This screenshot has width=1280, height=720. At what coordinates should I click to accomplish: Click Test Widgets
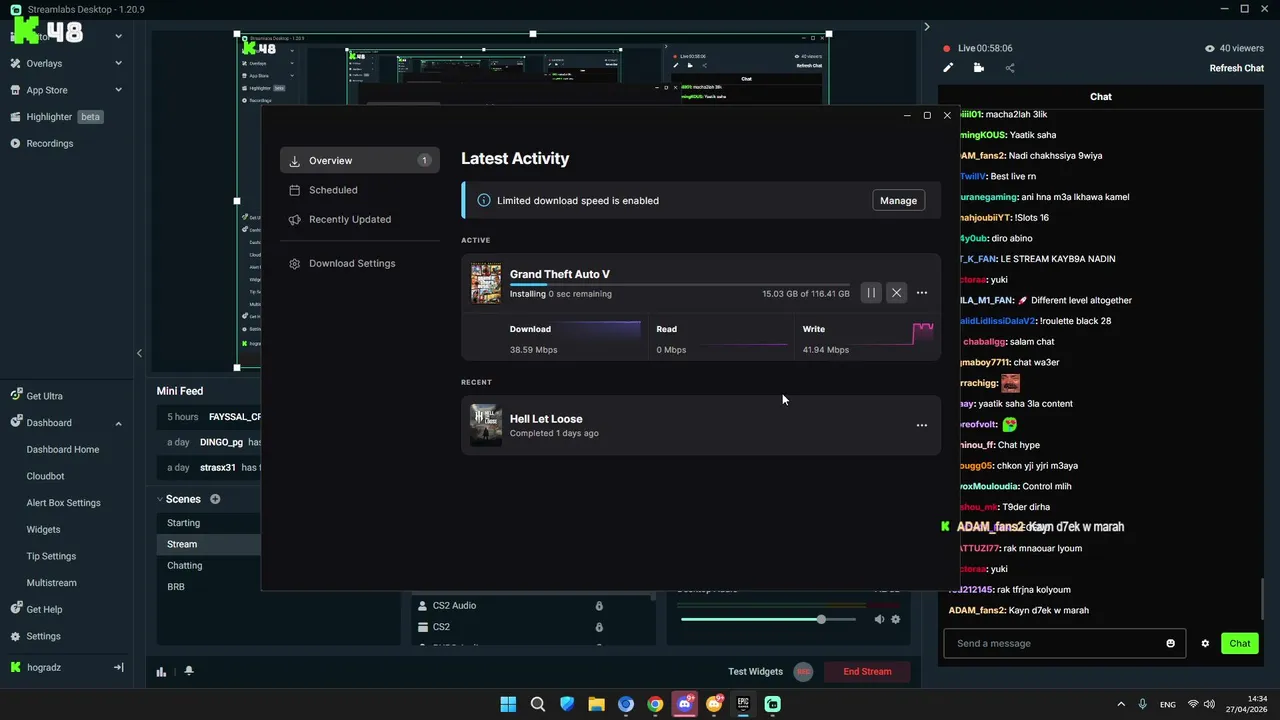click(x=755, y=671)
